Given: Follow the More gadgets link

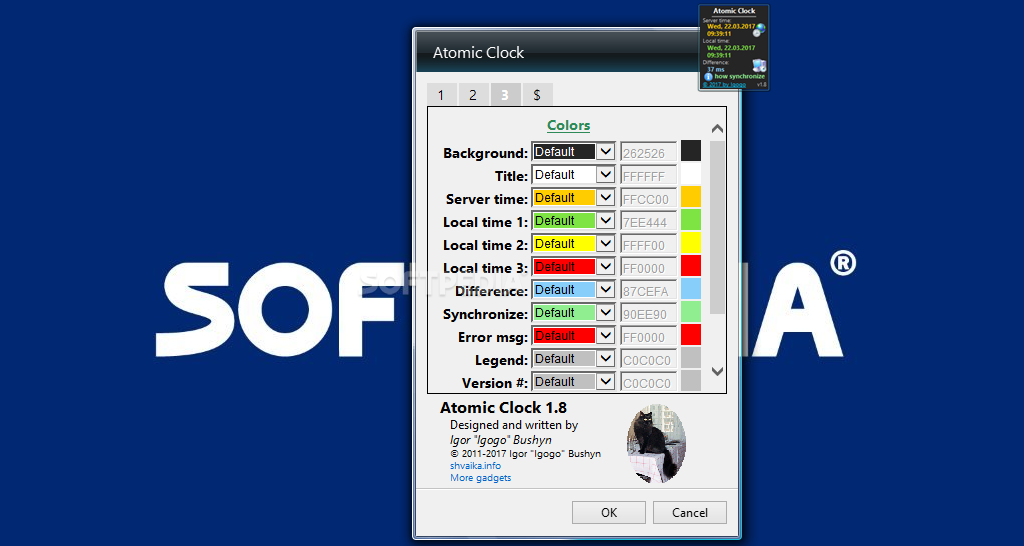Looking at the screenshot, I should pos(481,477).
